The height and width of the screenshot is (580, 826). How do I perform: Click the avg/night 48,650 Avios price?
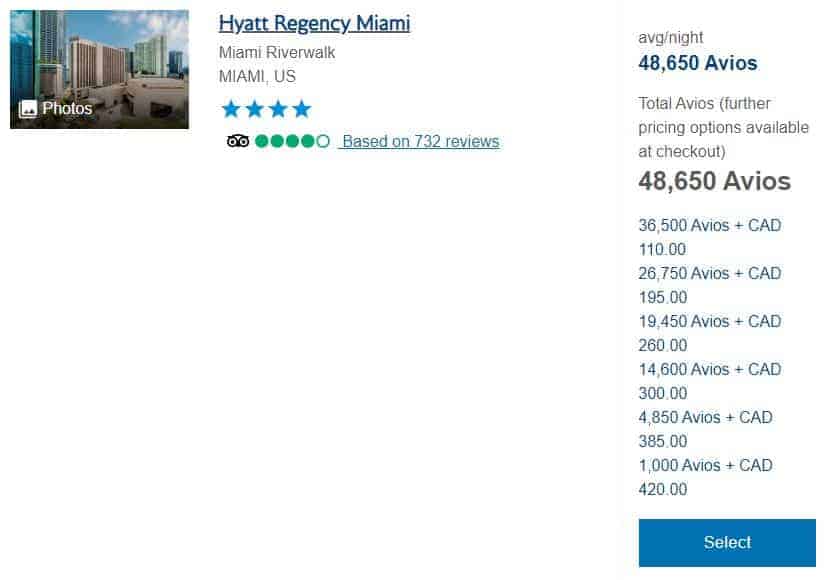tap(697, 63)
